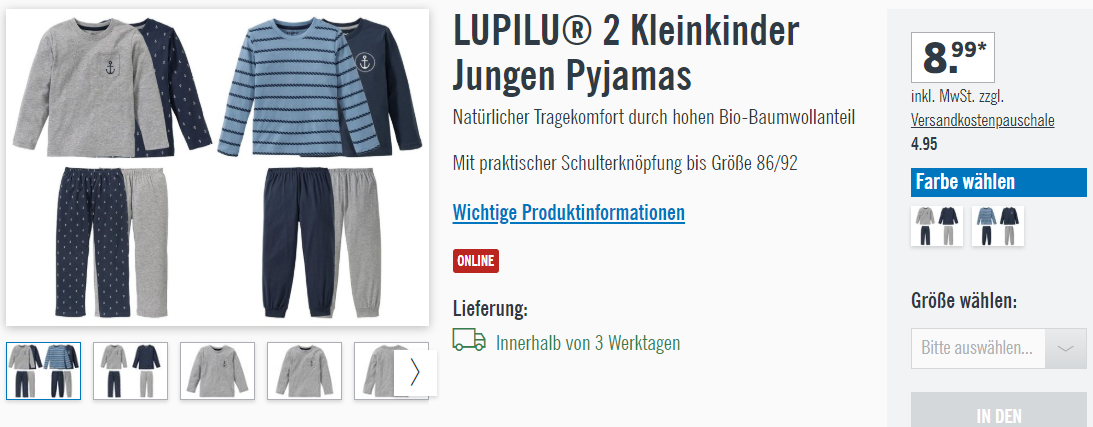The image size is (1093, 427).
Task: Show next thumbnails with the right arrow
Action: point(415,372)
